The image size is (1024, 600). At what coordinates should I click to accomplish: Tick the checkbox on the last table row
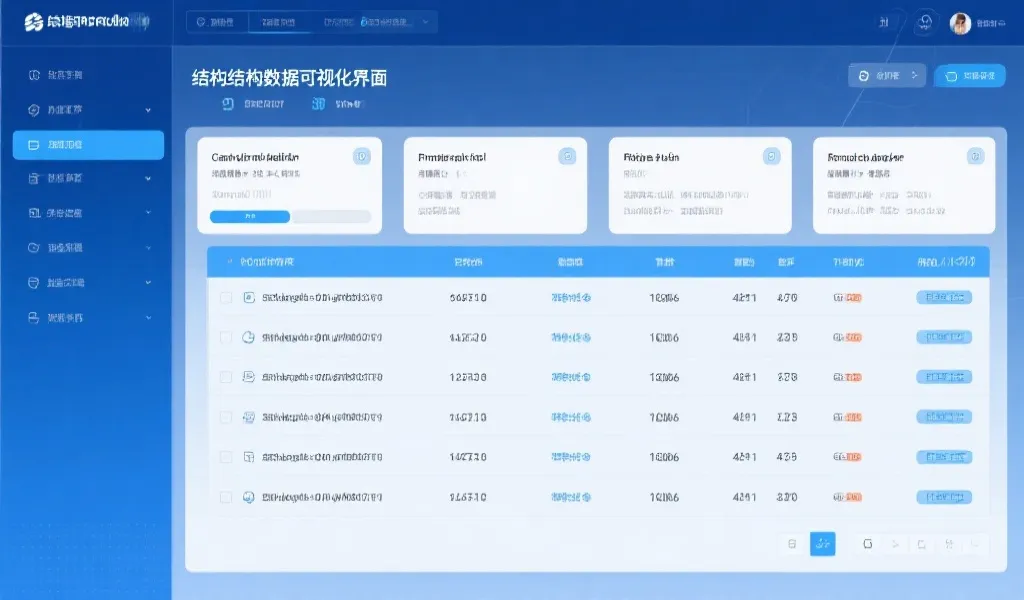tap(225, 497)
